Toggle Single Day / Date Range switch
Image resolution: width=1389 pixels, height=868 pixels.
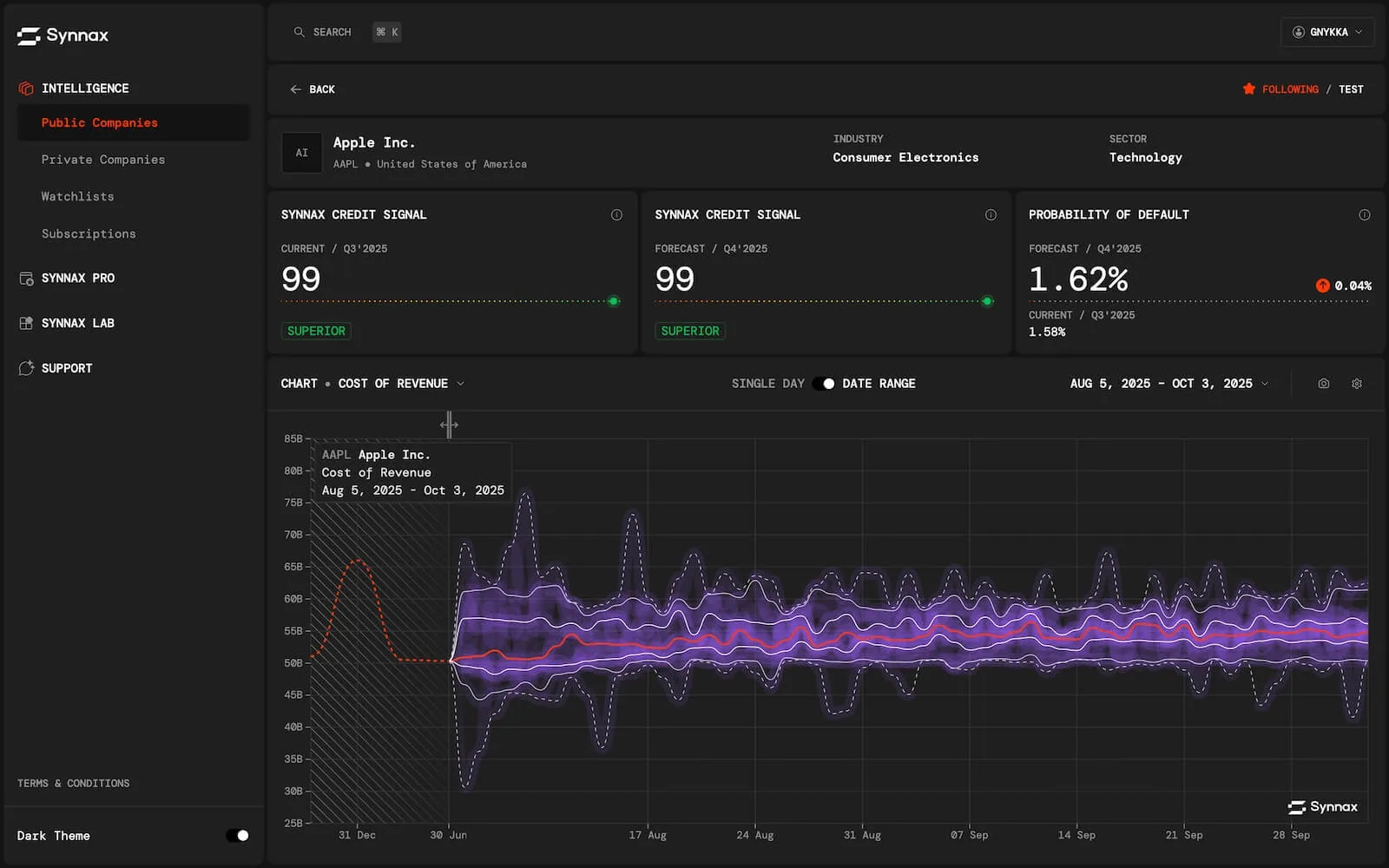click(x=824, y=384)
